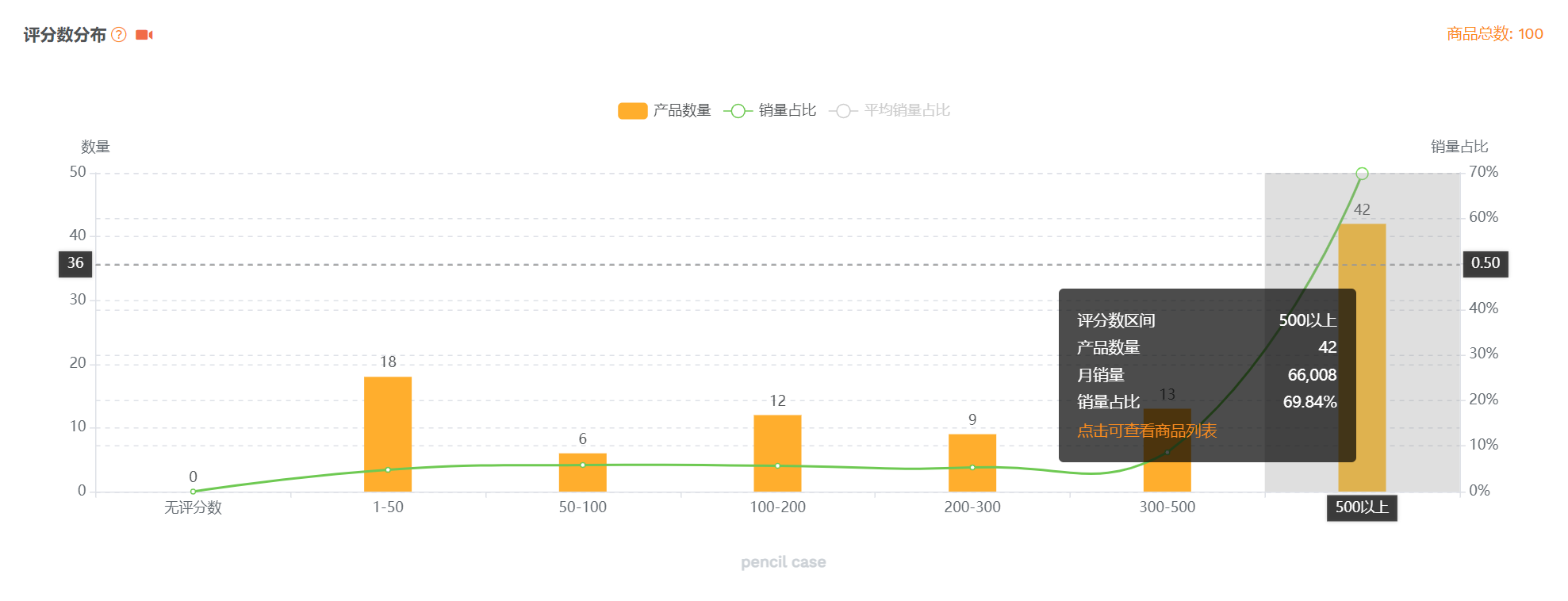Viewport: 1568px width, 601px height.
Task: Click the orange 产品数量 legend swatch
Action: click(632, 111)
